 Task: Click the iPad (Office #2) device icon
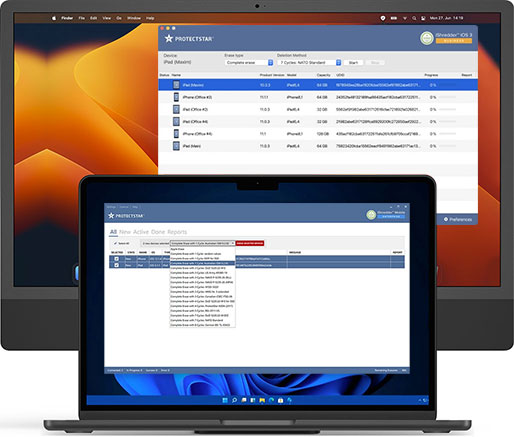[176, 109]
